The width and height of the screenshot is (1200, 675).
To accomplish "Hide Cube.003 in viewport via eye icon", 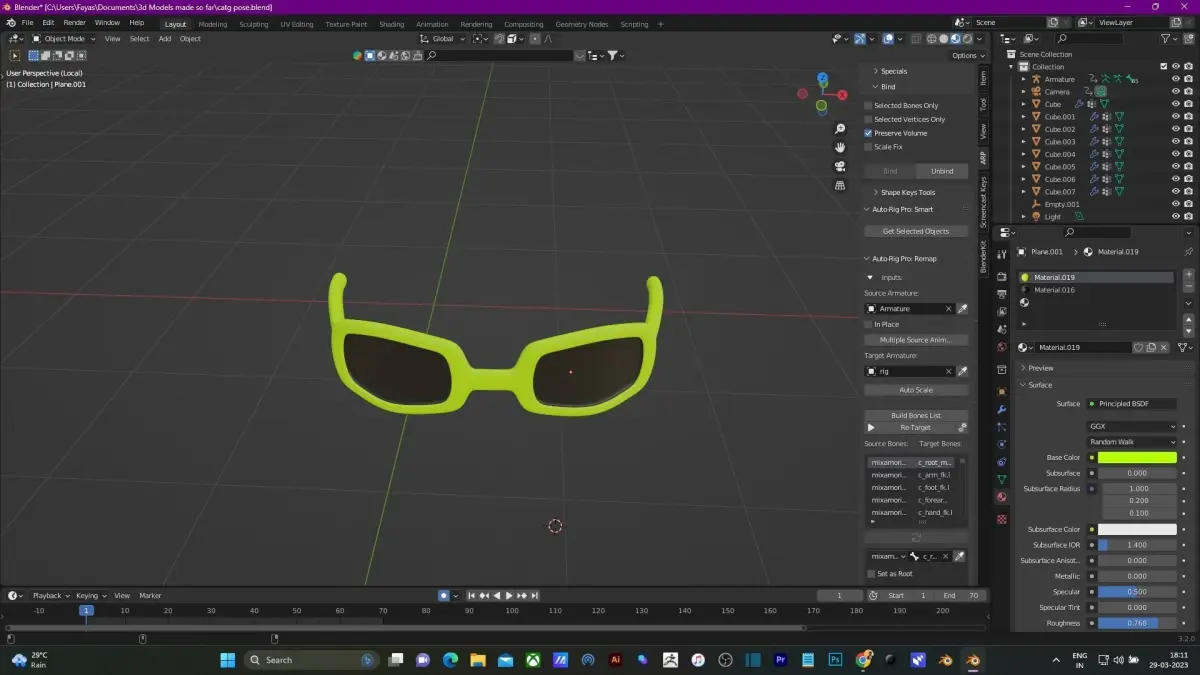I will [x=1175, y=142].
